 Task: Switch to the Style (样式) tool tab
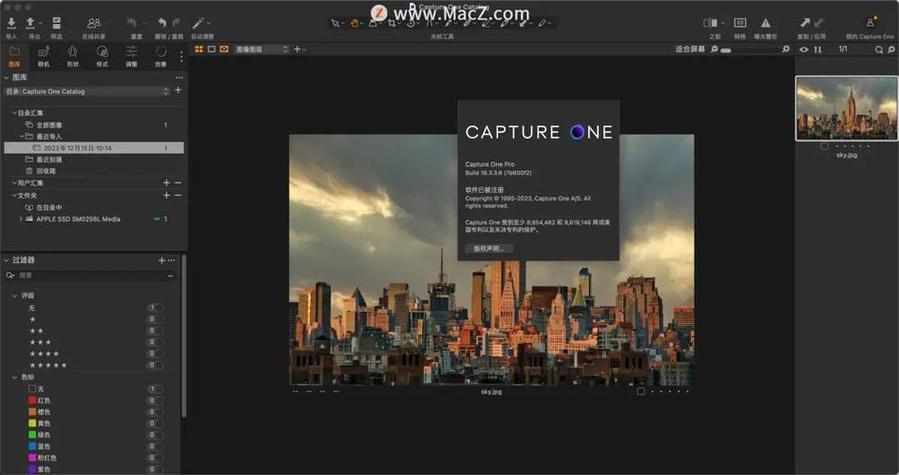102,56
